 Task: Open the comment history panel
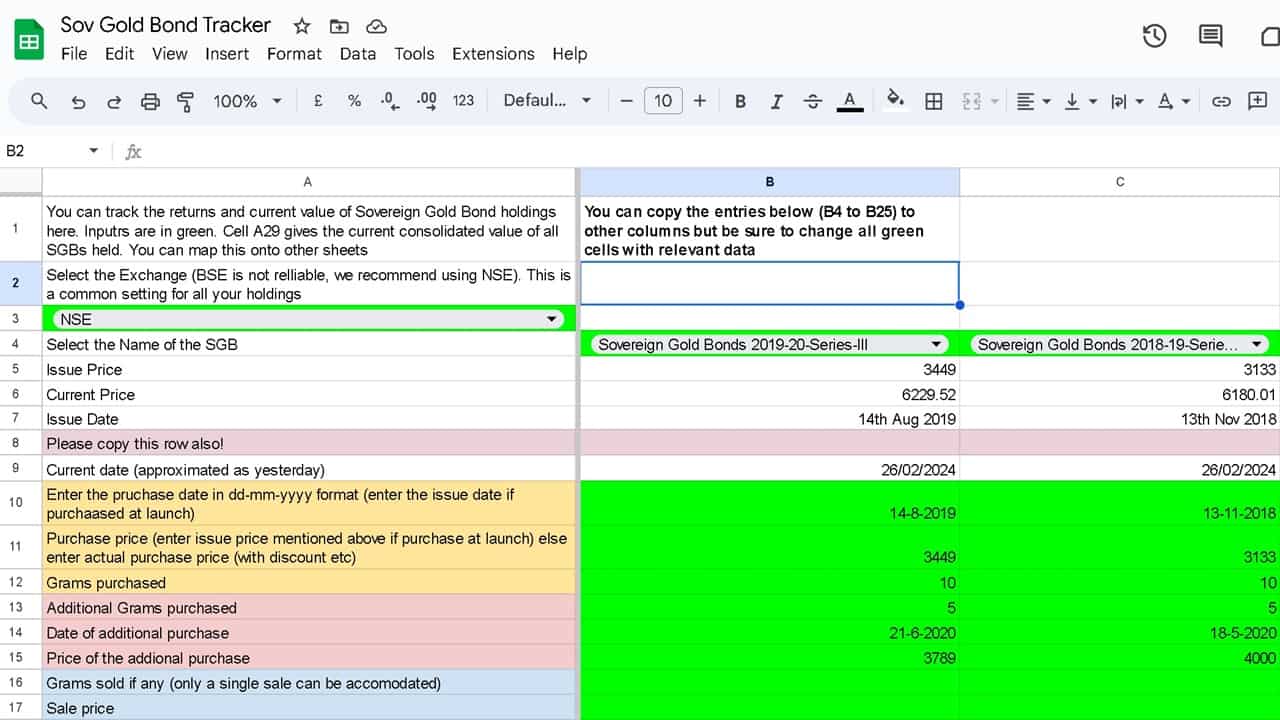pos(1210,35)
